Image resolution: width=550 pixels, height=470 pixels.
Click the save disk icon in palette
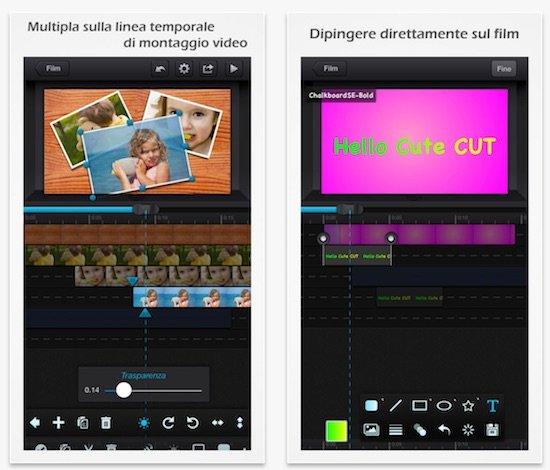(492, 430)
